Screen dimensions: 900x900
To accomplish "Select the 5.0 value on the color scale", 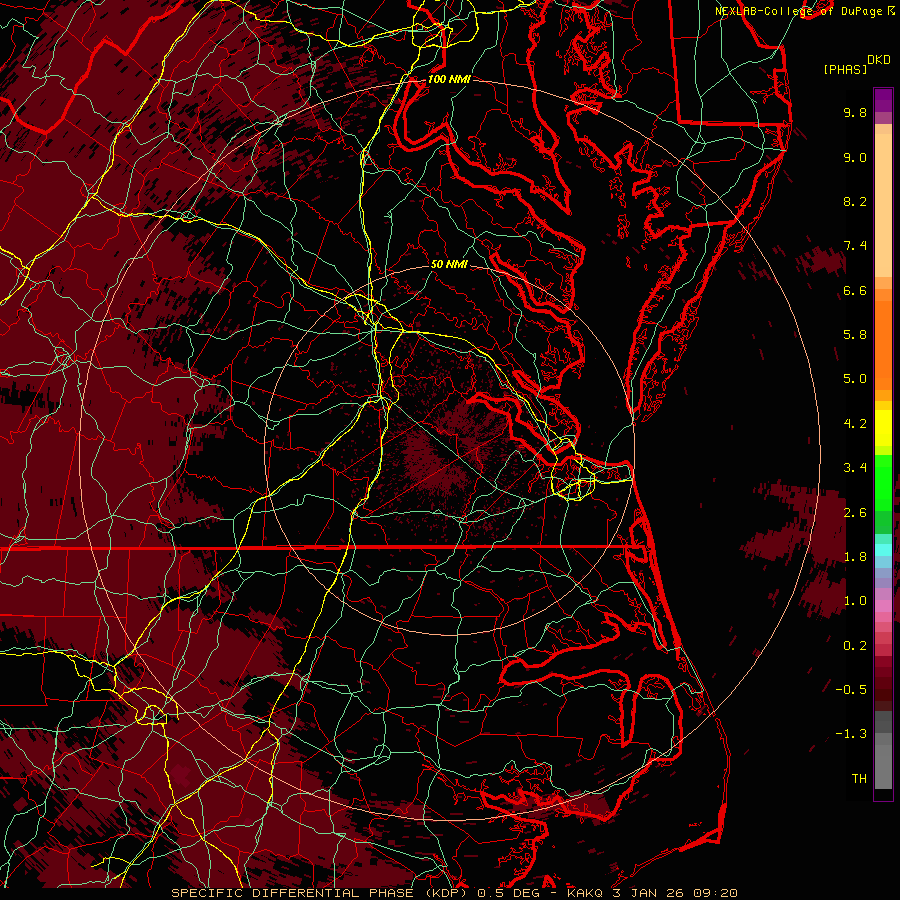I will tap(855, 379).
